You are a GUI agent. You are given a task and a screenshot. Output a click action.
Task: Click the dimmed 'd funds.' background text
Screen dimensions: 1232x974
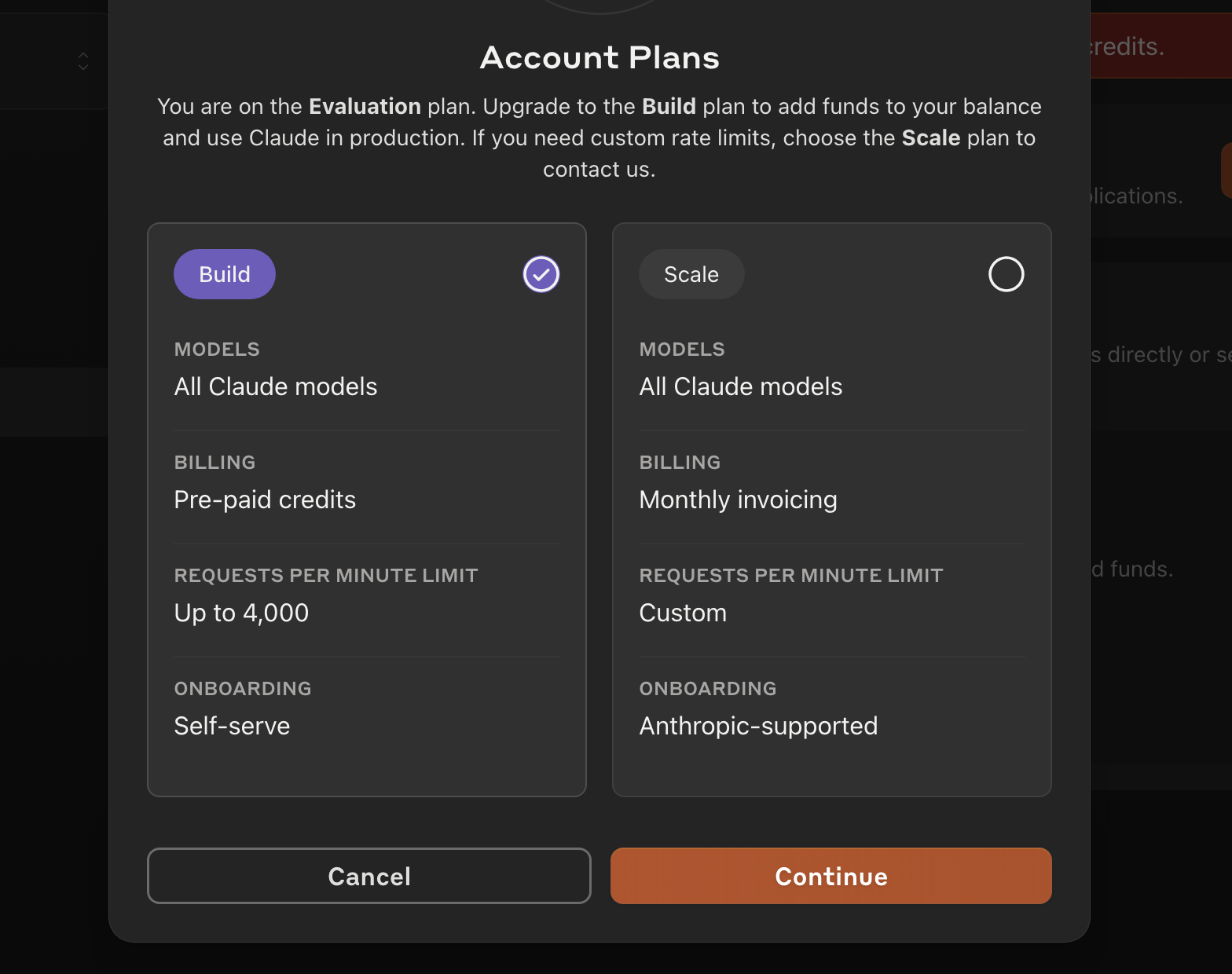[x=1132, y=569]
